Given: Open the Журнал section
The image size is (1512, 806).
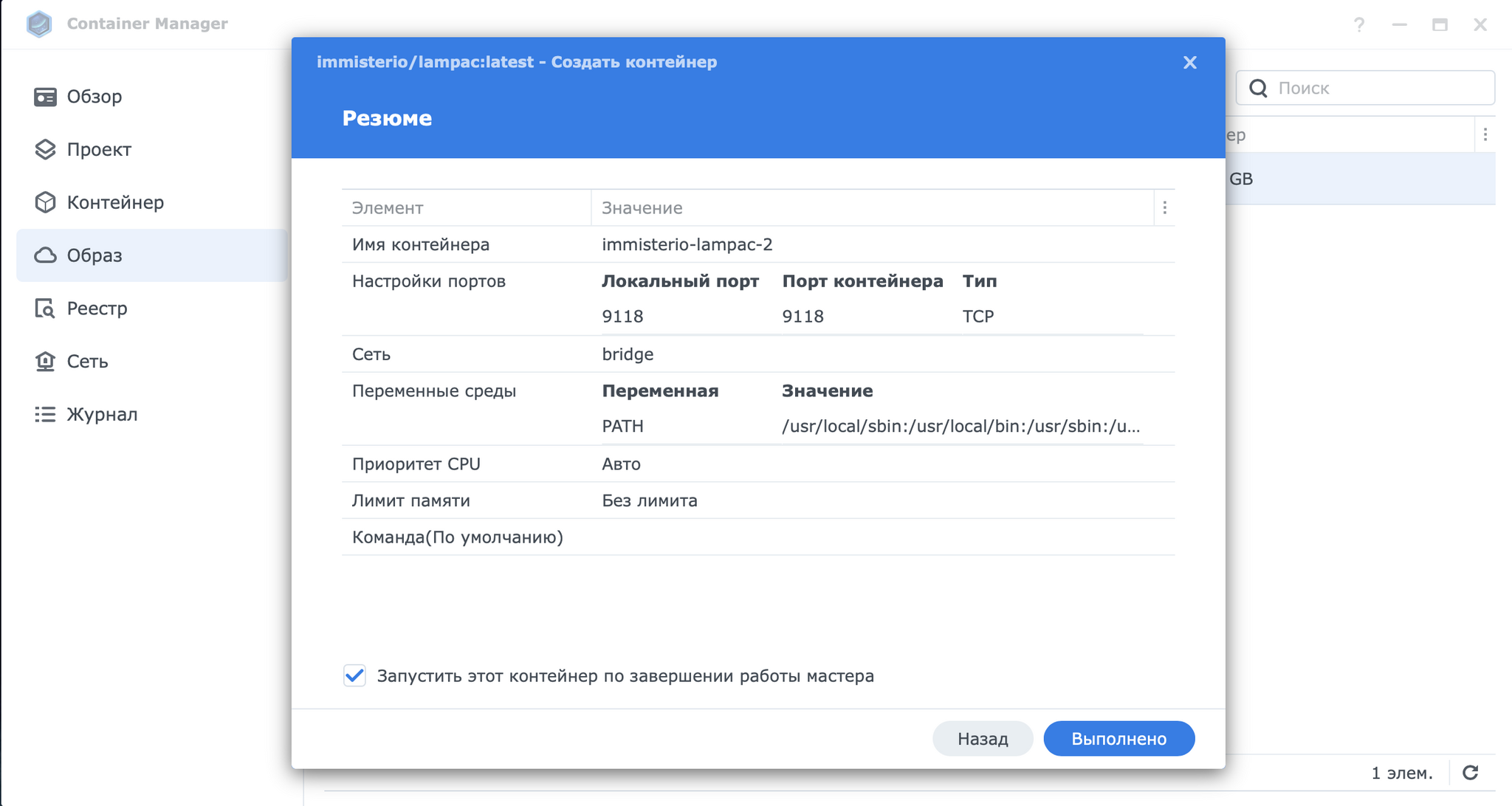Looking at the screenshot, I should coord(102,415).
